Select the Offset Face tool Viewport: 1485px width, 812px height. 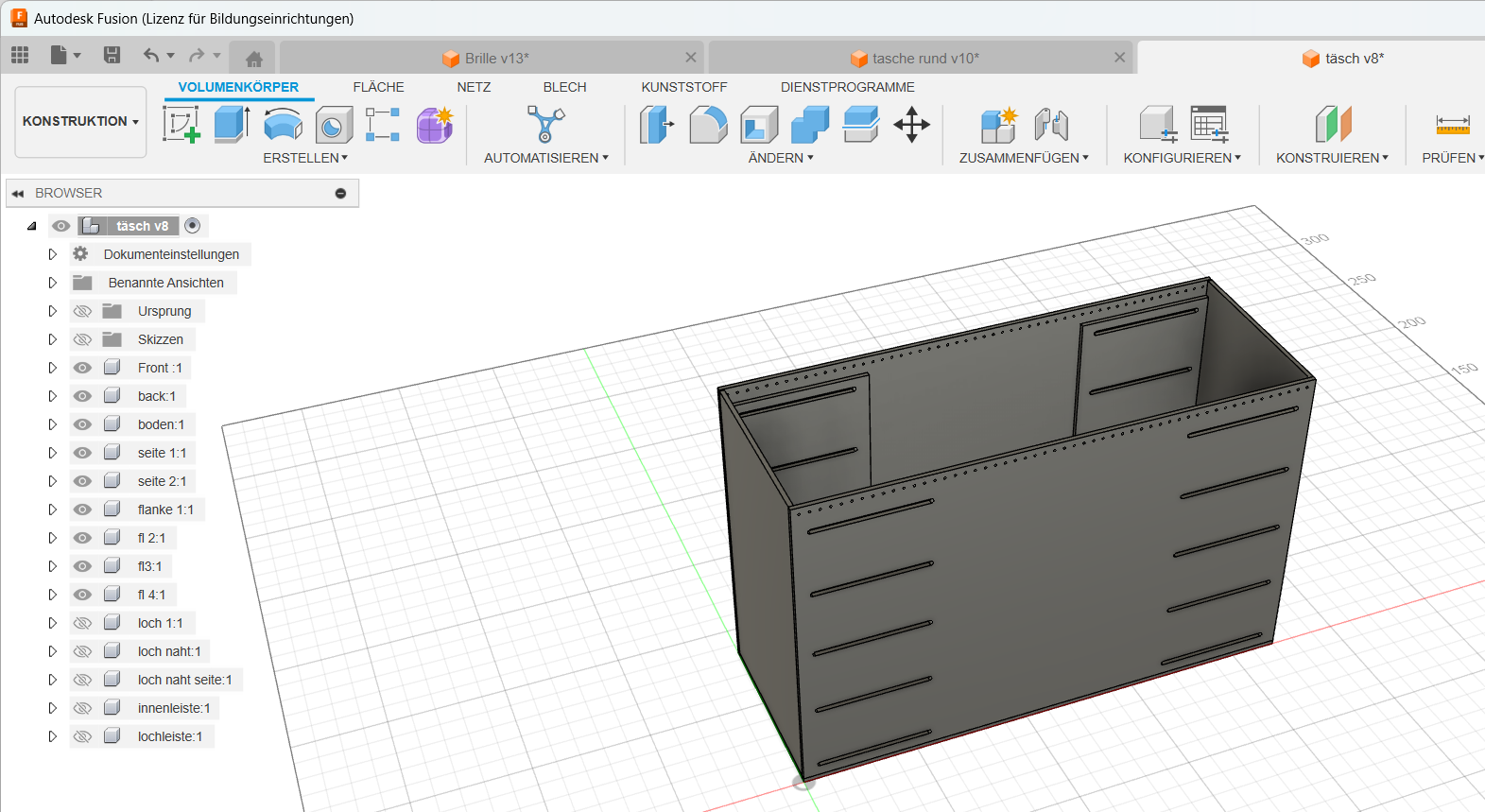(861, 124)
